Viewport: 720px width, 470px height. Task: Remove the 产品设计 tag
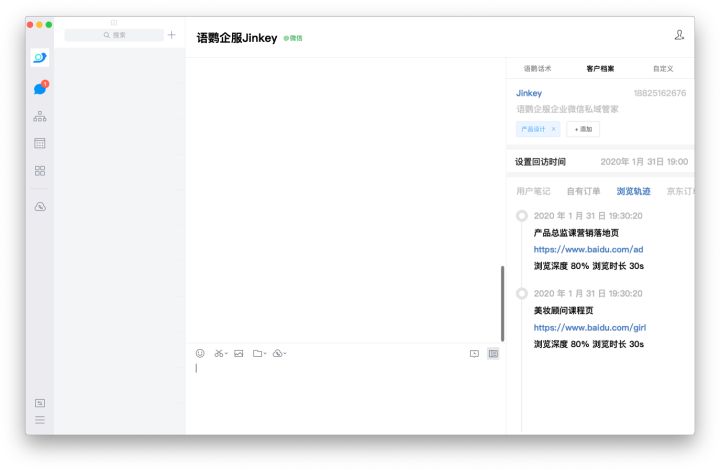553,129
